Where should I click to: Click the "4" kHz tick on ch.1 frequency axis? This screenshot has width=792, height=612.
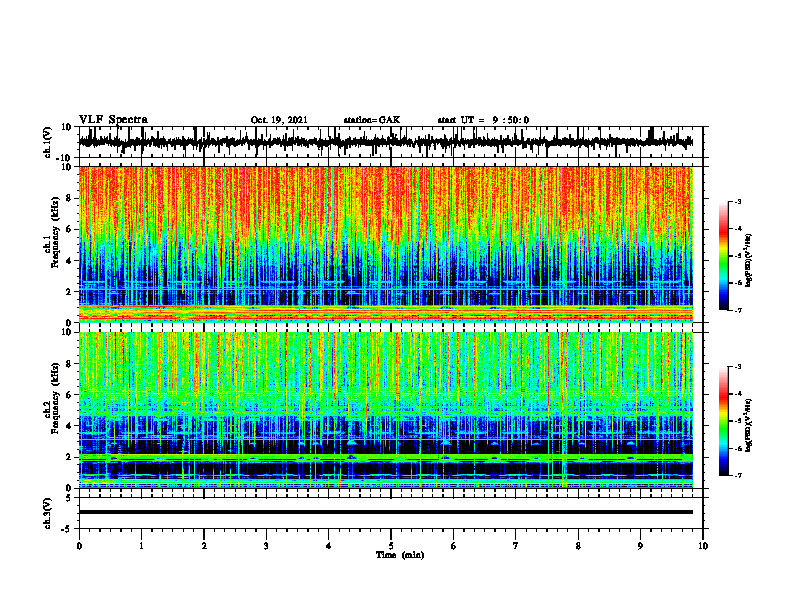click(x=69, y=261)
